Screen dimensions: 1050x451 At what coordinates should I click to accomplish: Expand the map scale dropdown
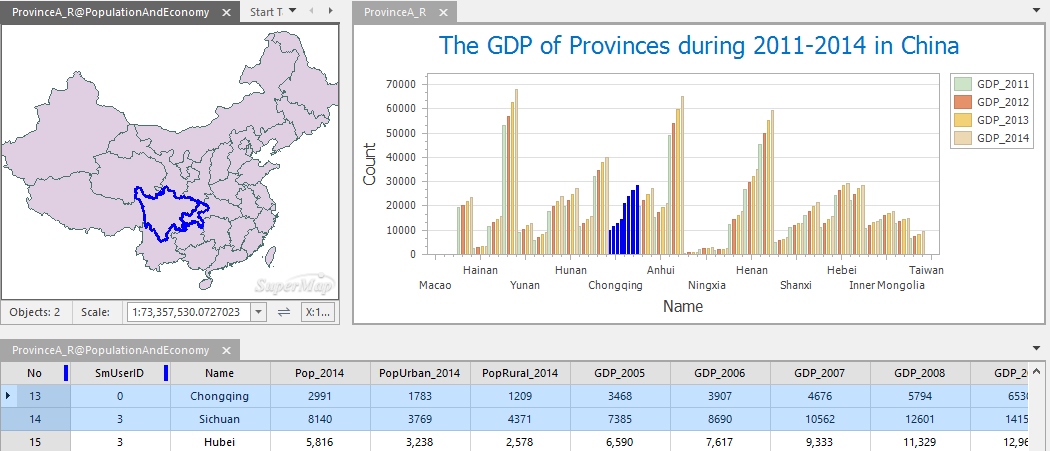tap(258, 312)
